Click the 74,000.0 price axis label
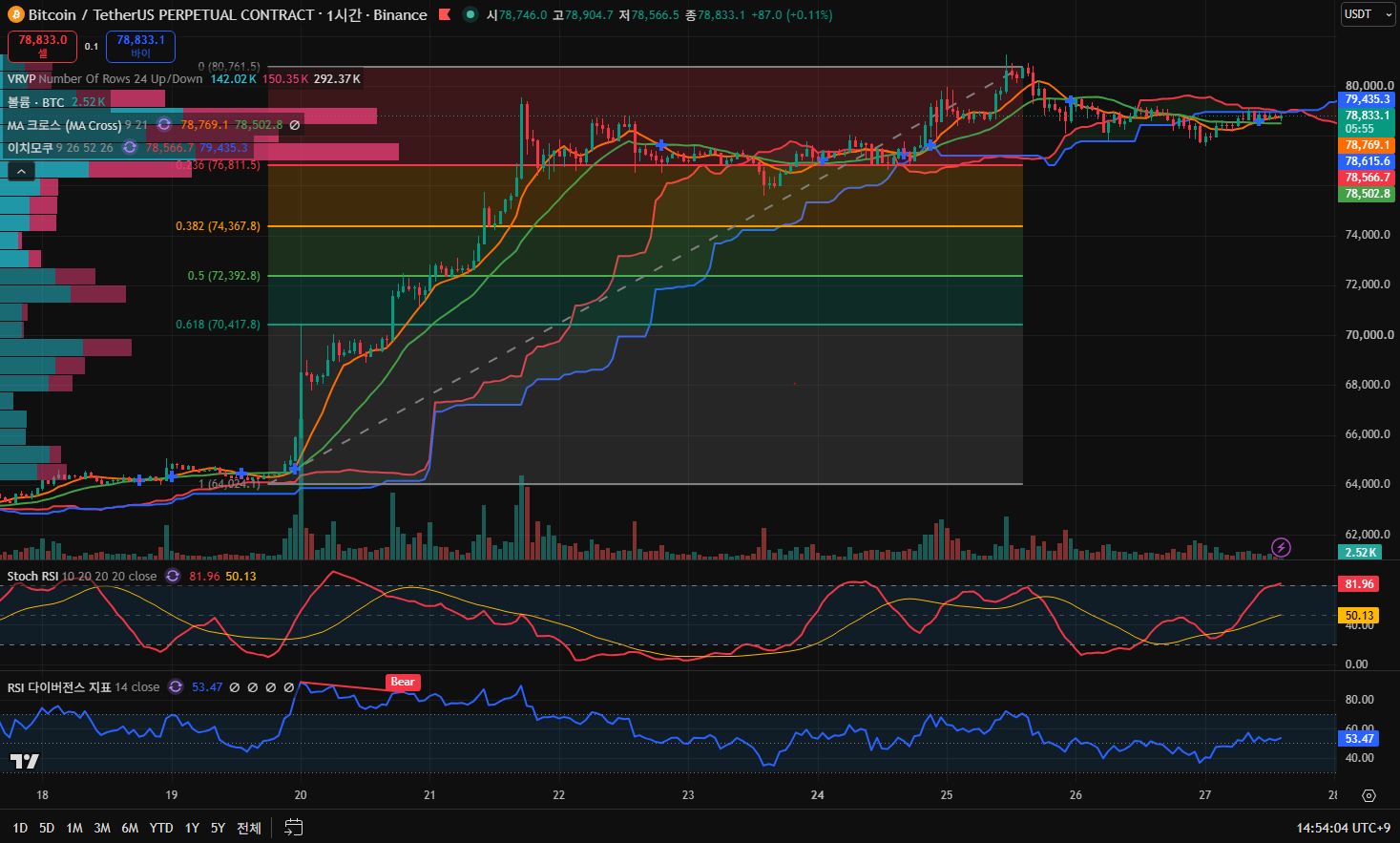 click(1368, 235)
